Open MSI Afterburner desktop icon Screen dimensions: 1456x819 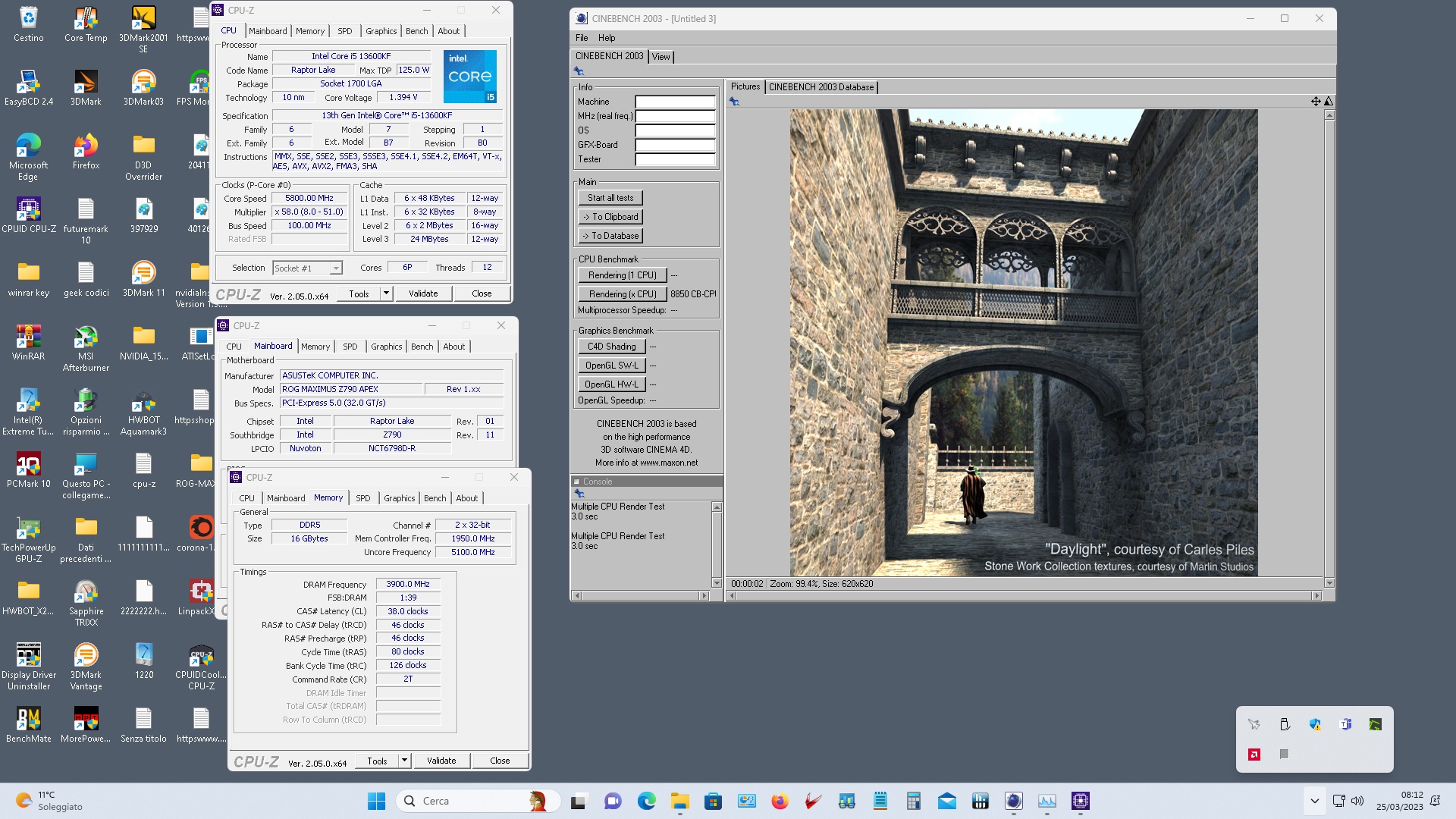click(x=86, y=348)
